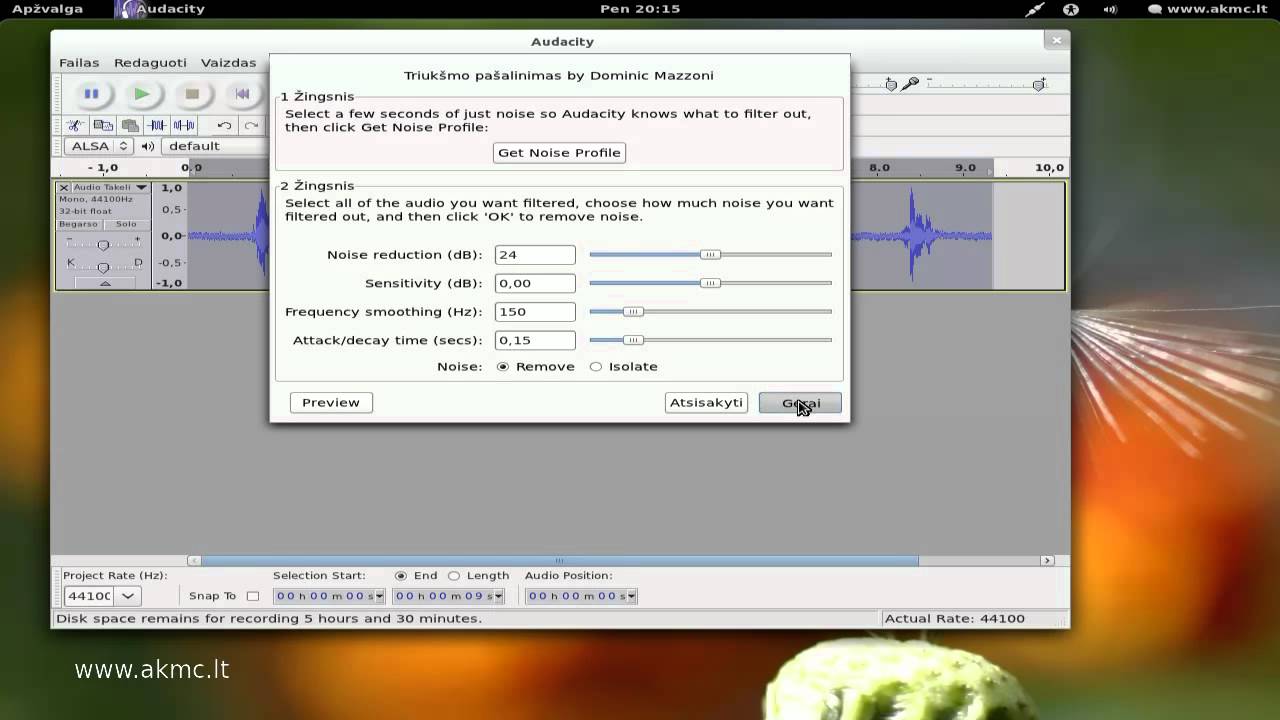This screenshot has width=1280, height=720.
Task: Click the Preview button
Action: pyautogui.click(x=331, y=403)
